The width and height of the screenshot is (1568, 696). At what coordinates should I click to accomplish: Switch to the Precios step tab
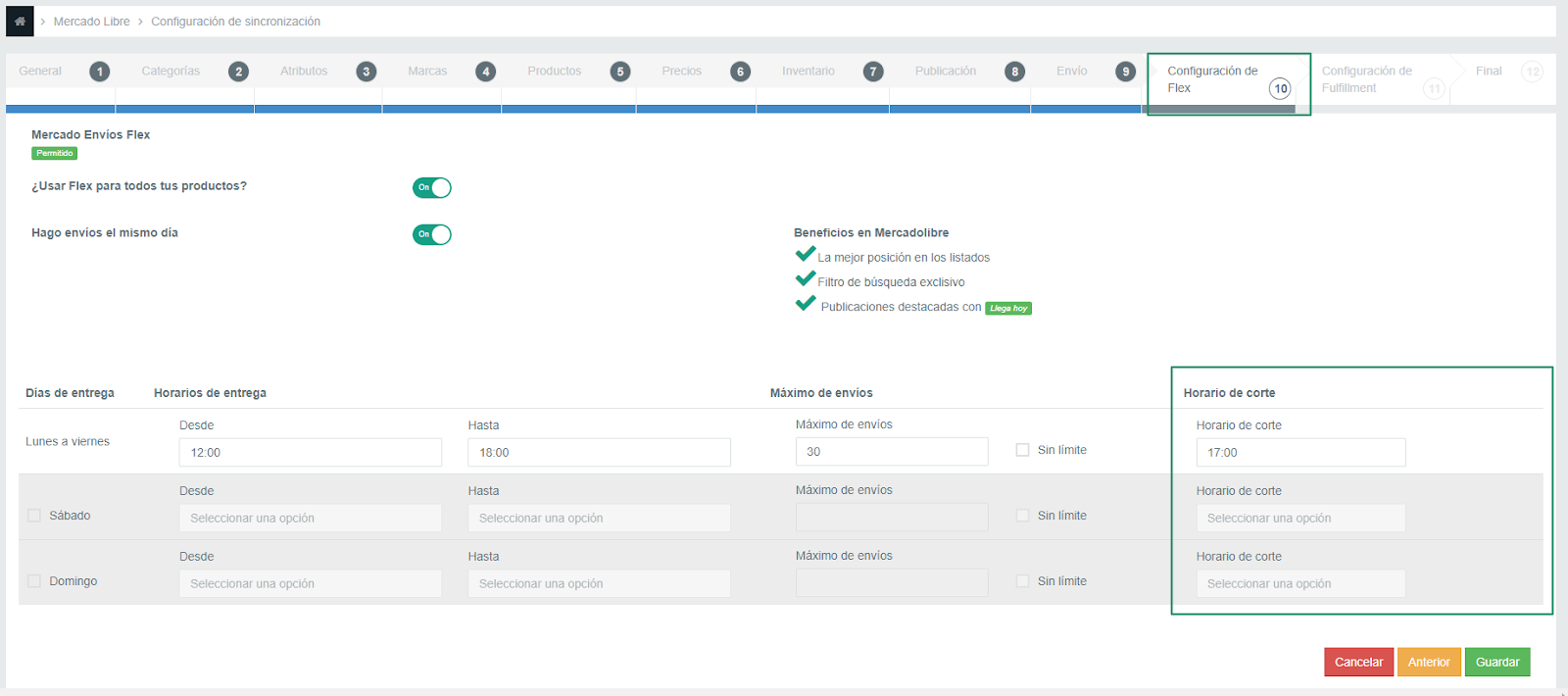[681, 71]
